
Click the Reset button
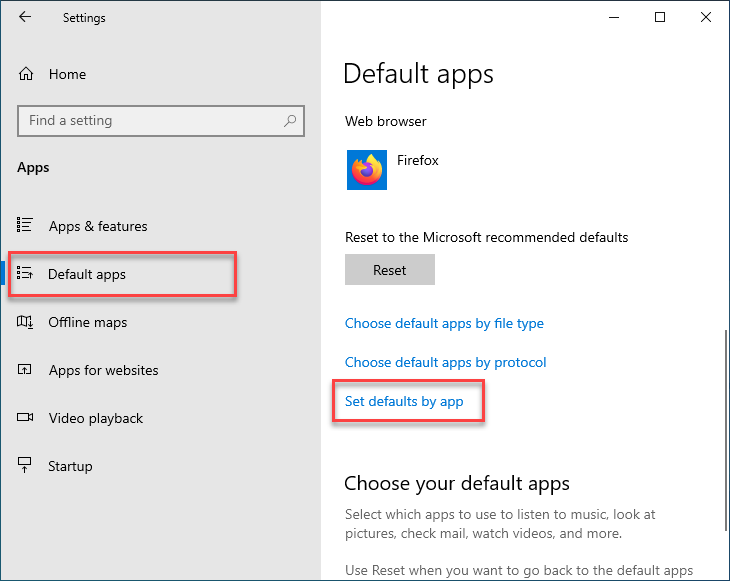click(x=390, y=270)
